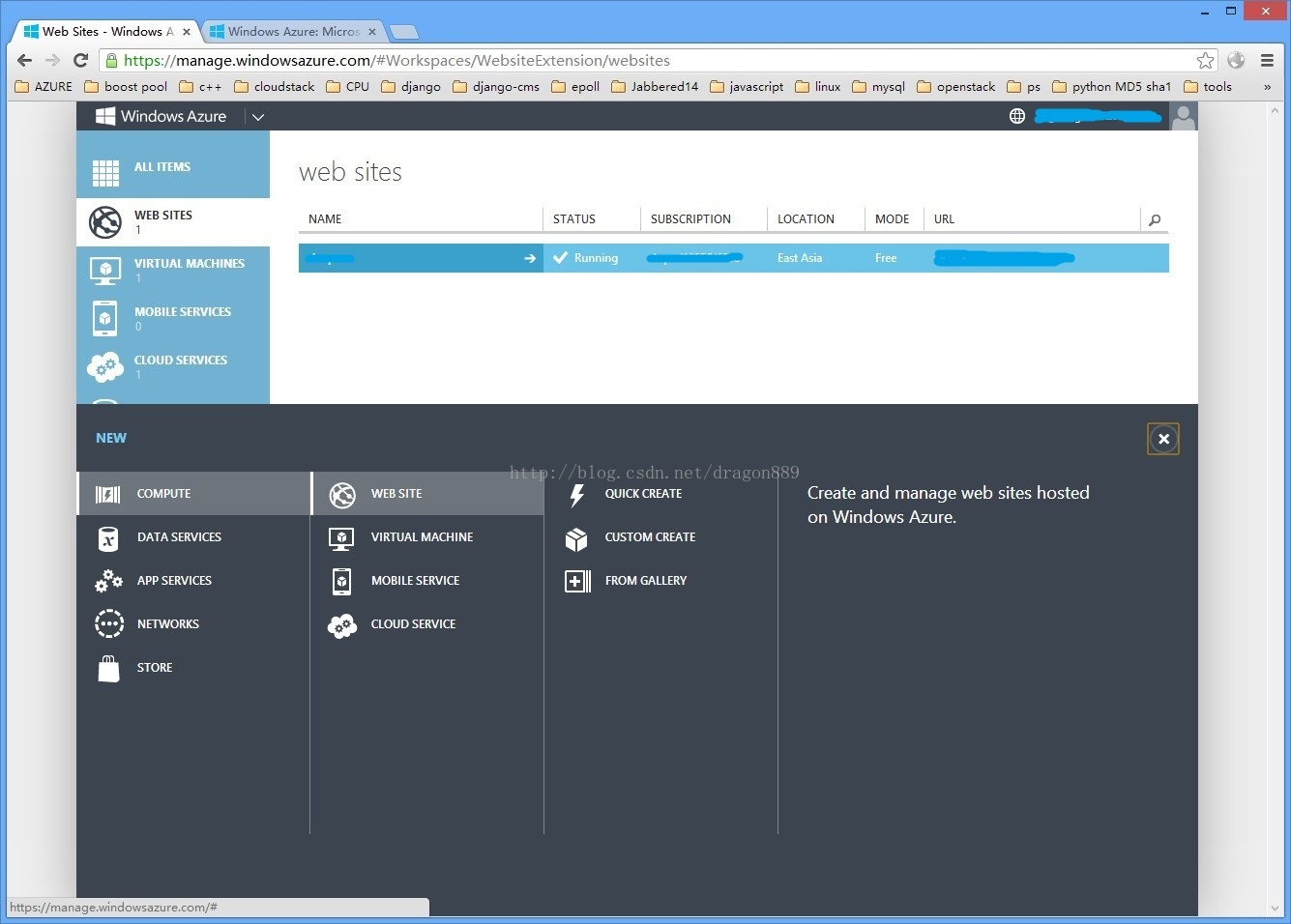
Task: Open the All Items grid icon
Action: (x=105, y=173)
